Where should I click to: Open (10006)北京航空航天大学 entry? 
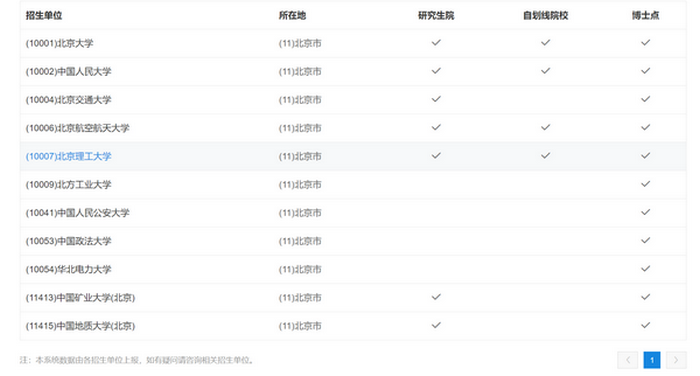tap(77, 128)
